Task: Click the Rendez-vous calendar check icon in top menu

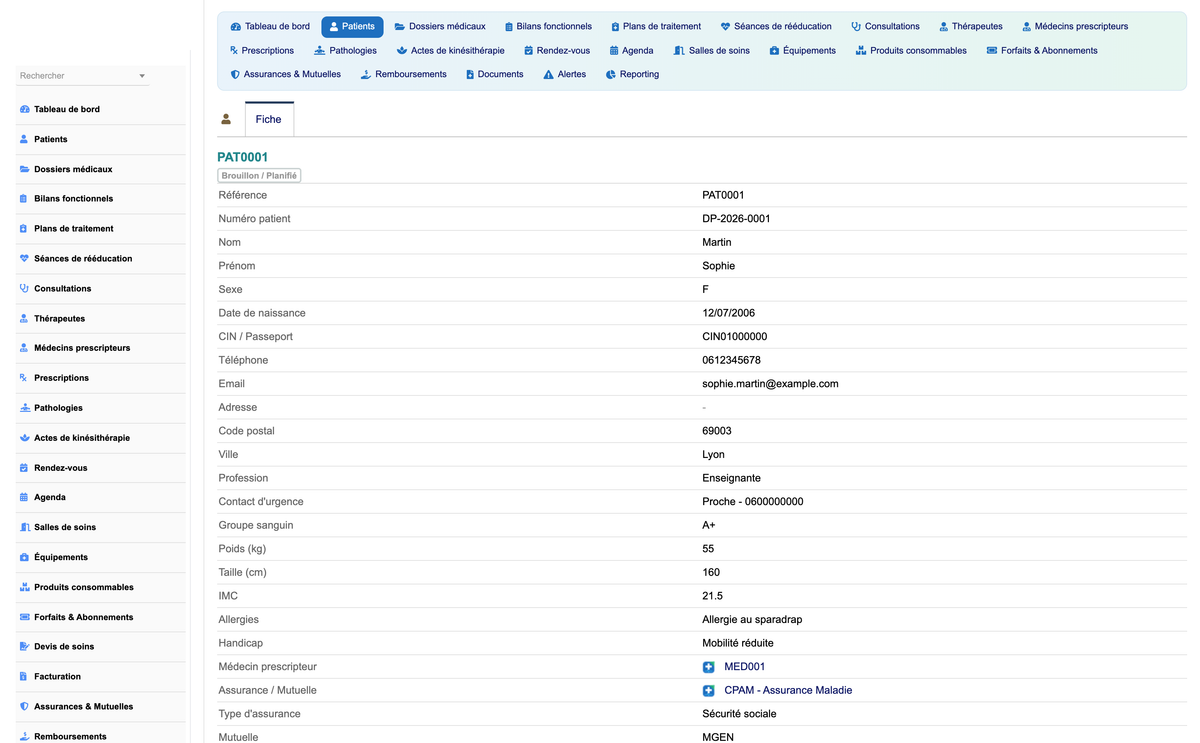Action: coord(528,50)
